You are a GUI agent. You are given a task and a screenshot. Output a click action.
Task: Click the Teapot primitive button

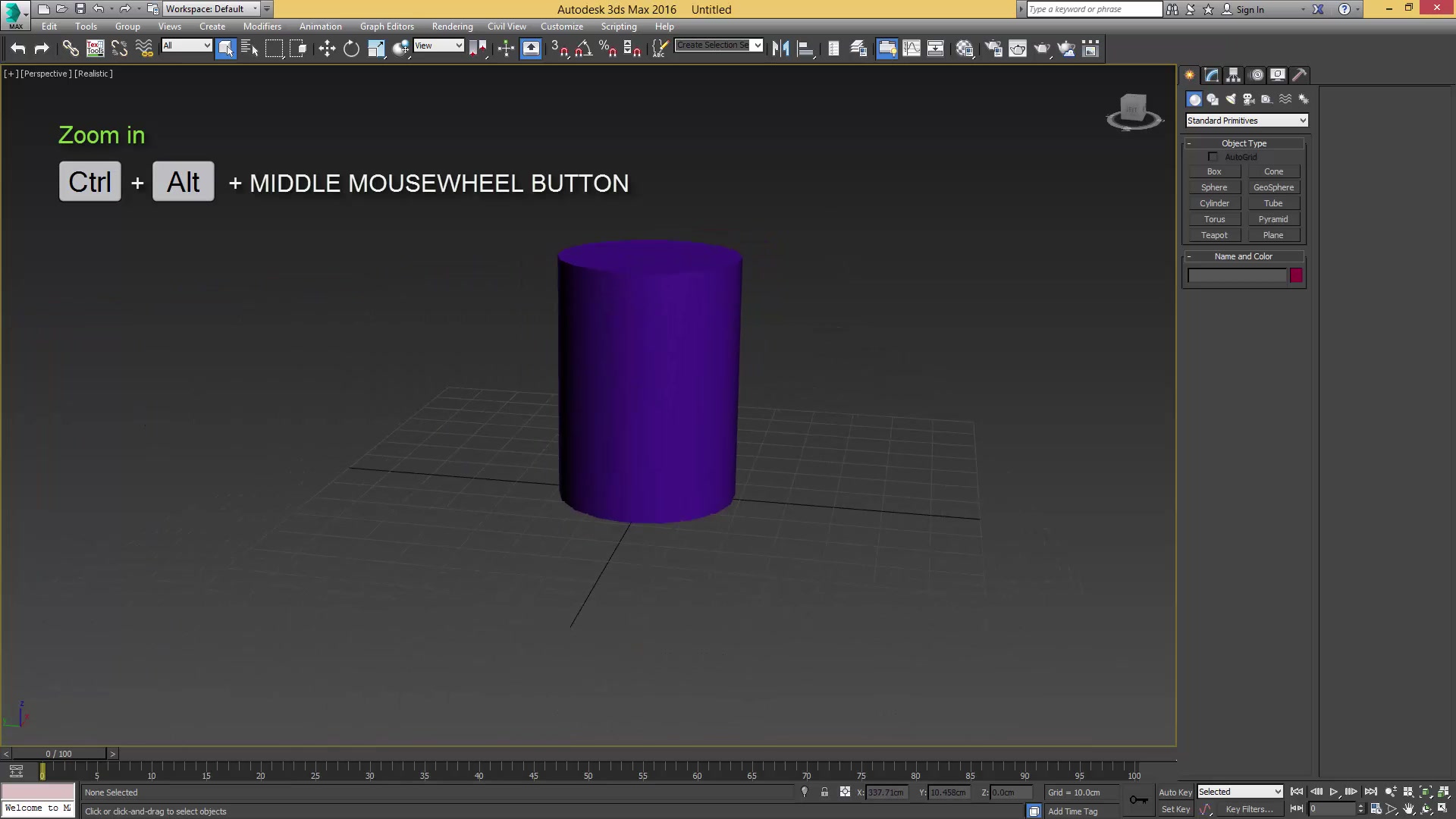pos(1213,235)
